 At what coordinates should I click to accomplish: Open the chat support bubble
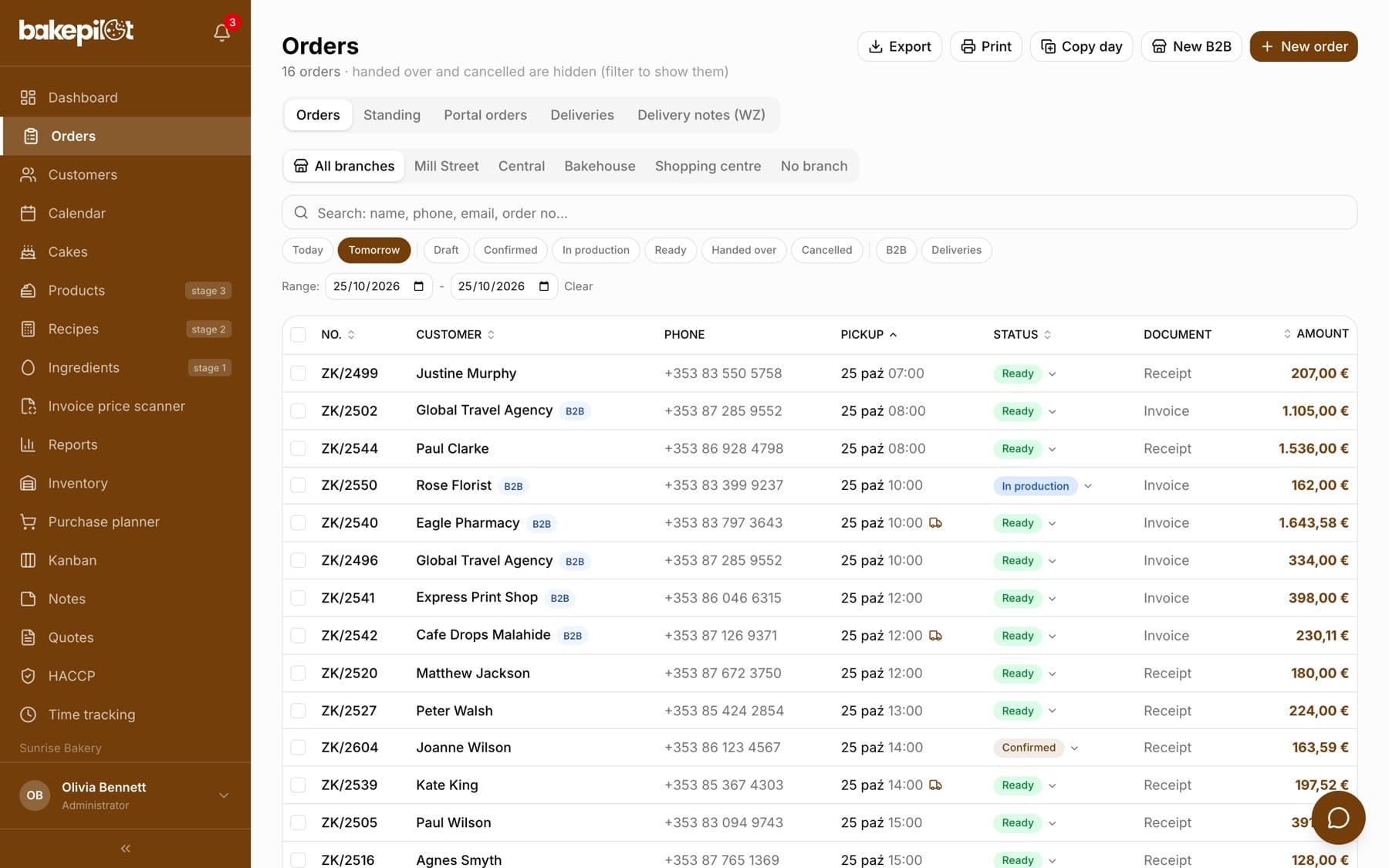click(1338, 818)
